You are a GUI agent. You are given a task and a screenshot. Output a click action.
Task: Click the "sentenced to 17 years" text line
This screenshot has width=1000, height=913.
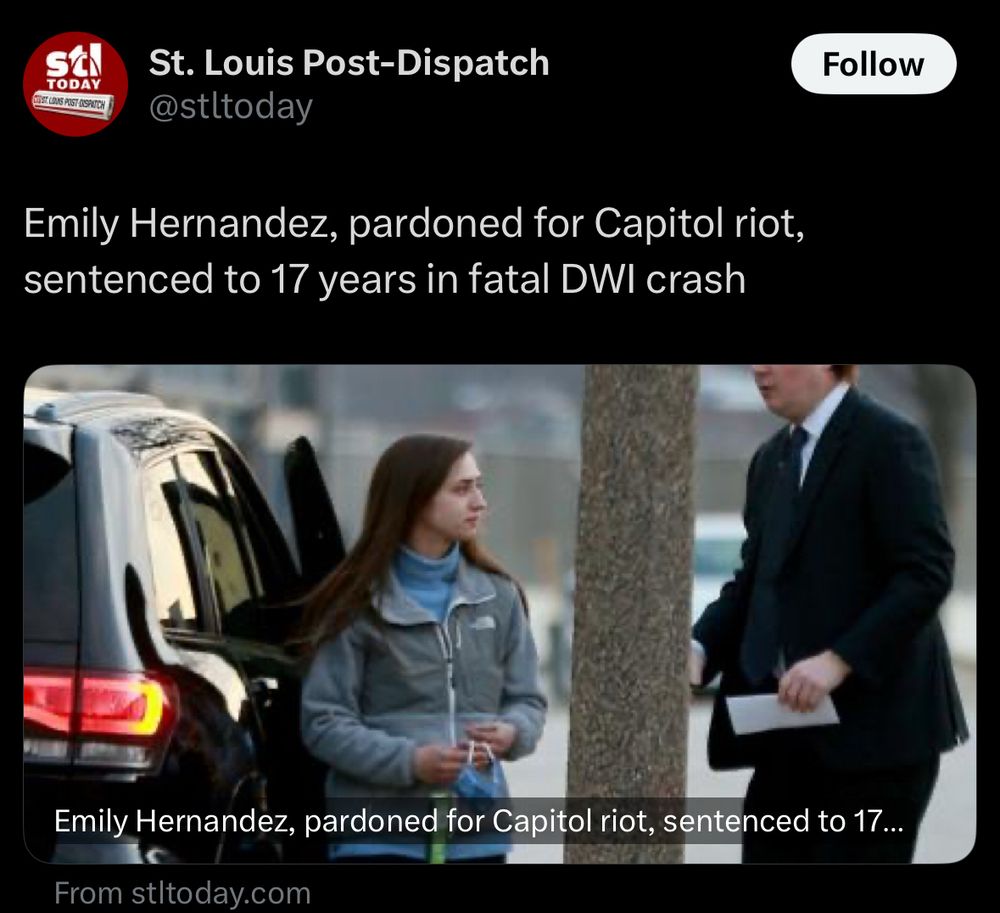pyautogui.click(x=385, y=279)
